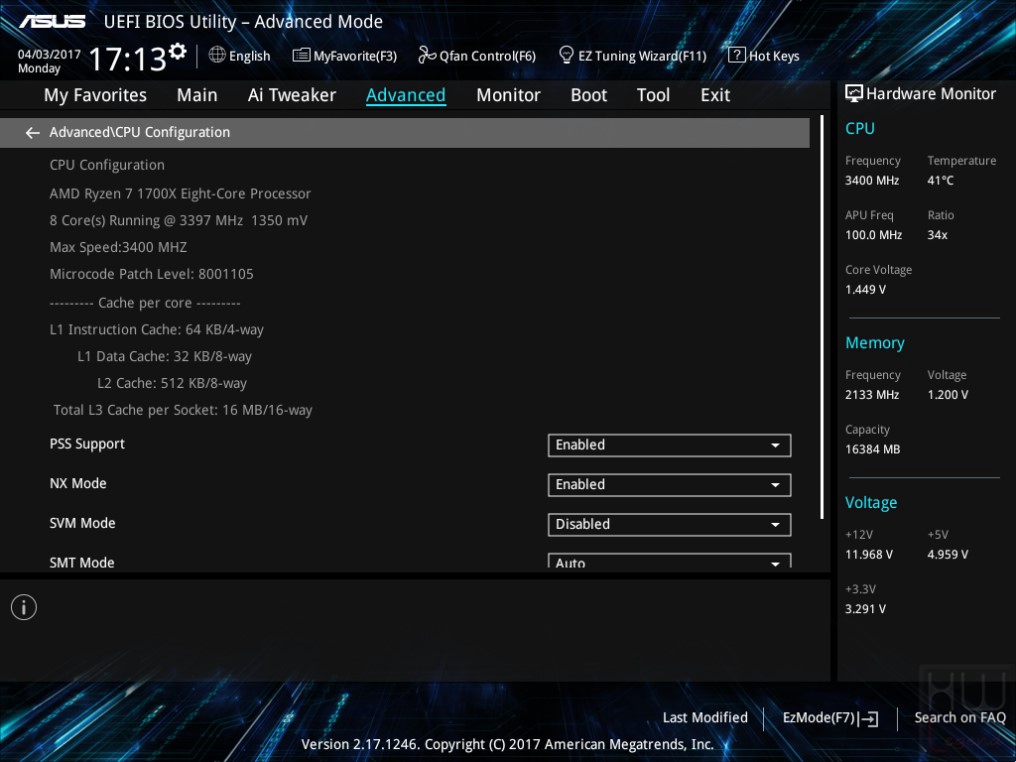This screenshot has height=762, width=1016.
Task: Click the arrow on PSS Support dropdown
Action: [x=775, y=445]
